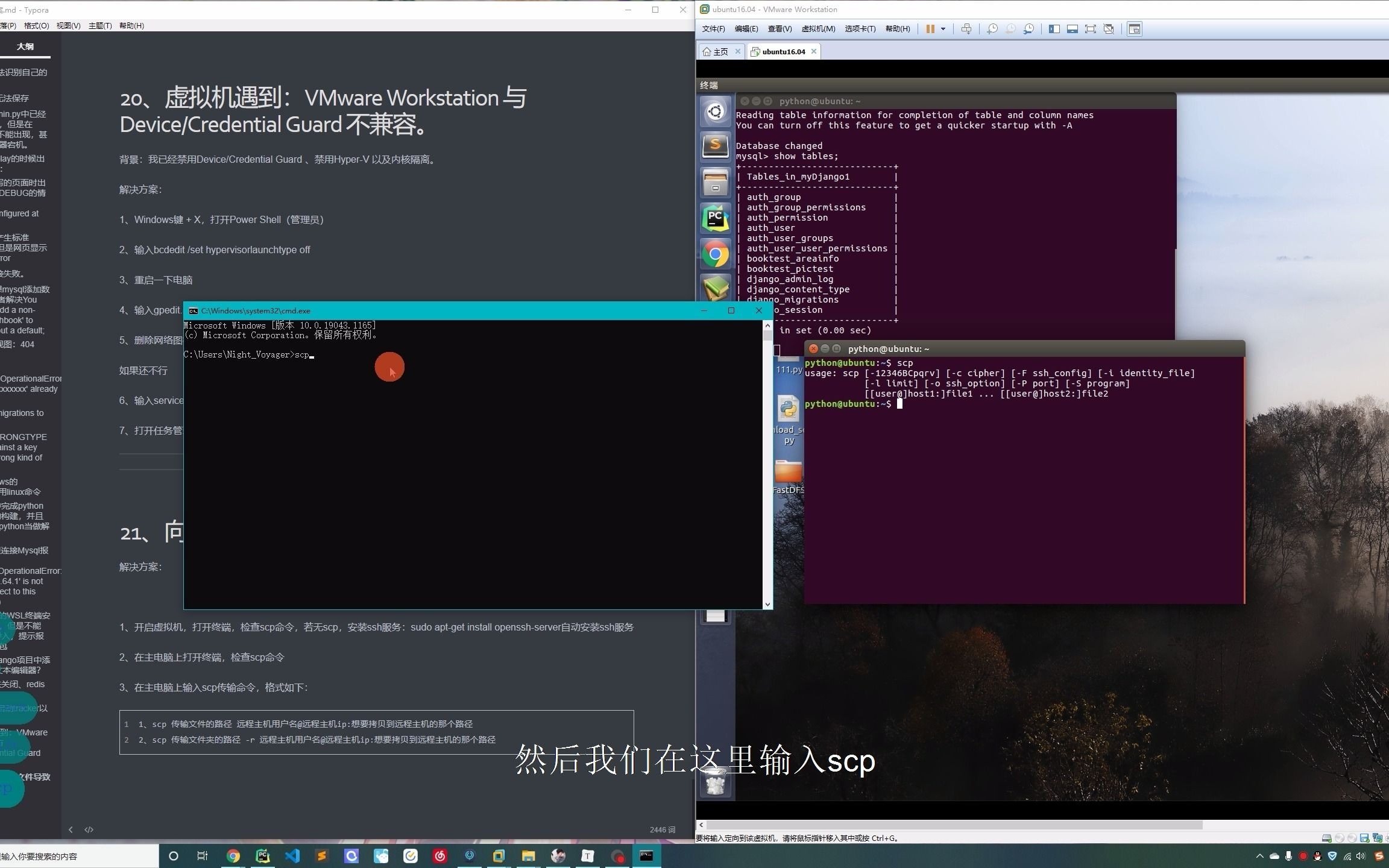Open 格式(O) menu in Typora
This screenshot has width=1389, height=868.
[36, 25]
